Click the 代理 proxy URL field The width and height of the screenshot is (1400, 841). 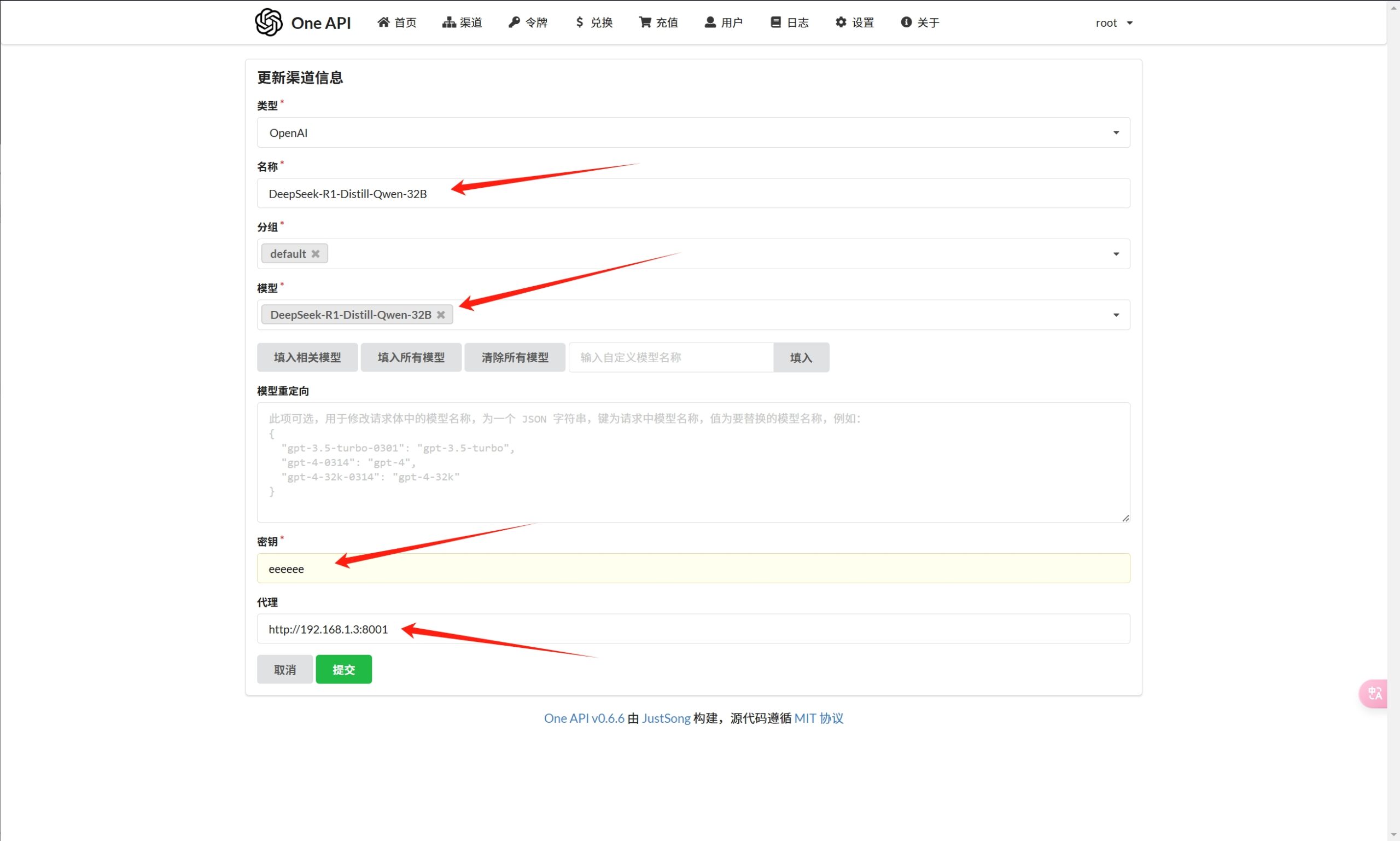(693, 629)
